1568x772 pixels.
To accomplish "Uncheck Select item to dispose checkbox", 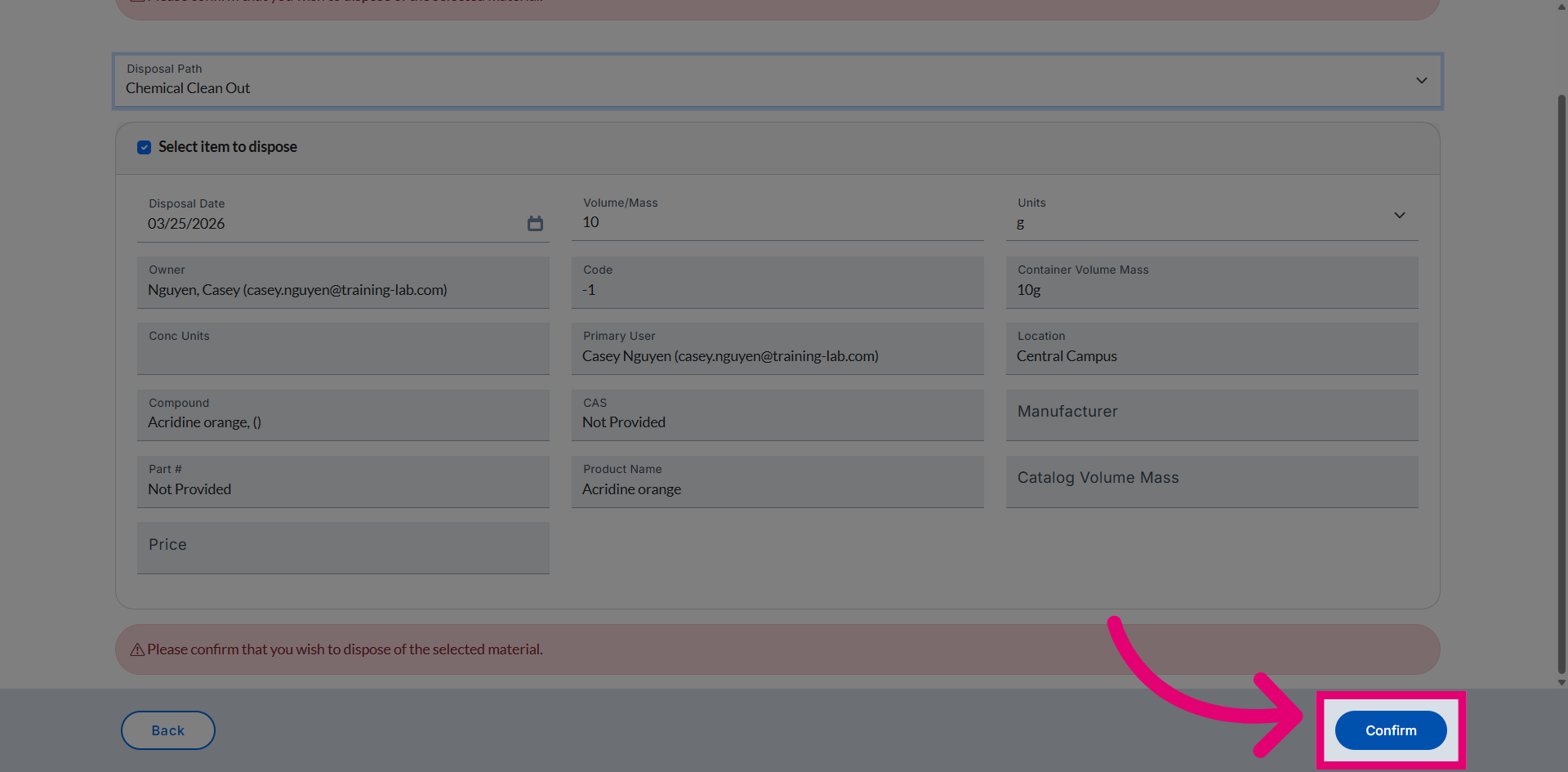I will coord(144,147).
